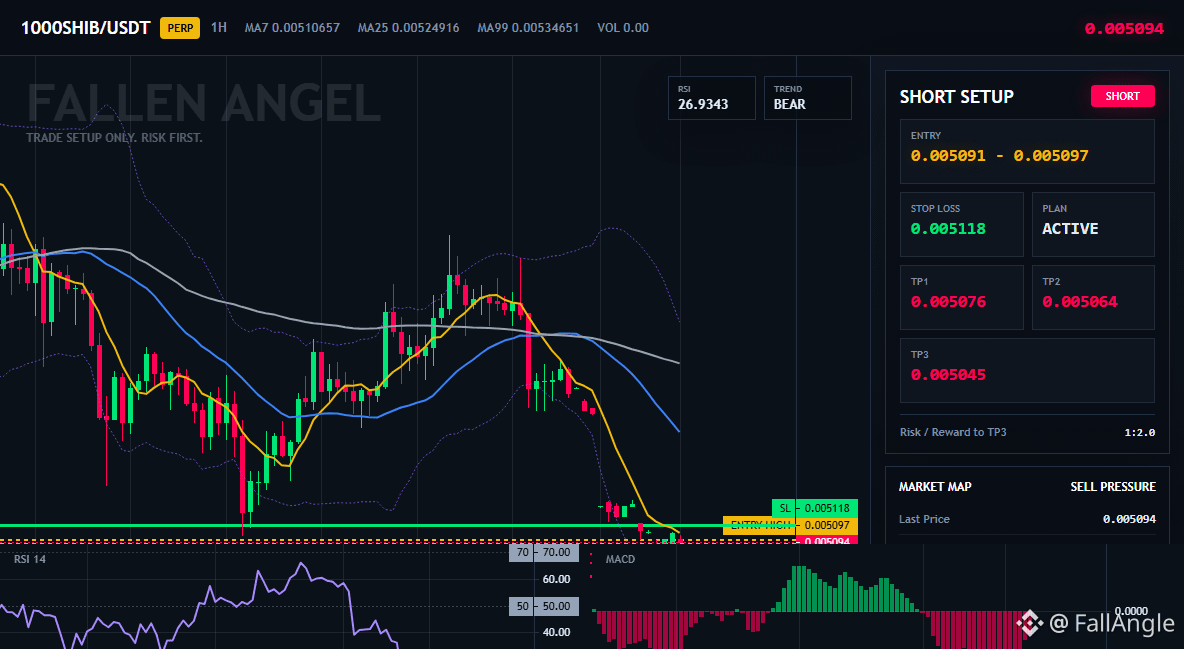Click the 1H timeframe label
1184x649 pixels.
219,28
